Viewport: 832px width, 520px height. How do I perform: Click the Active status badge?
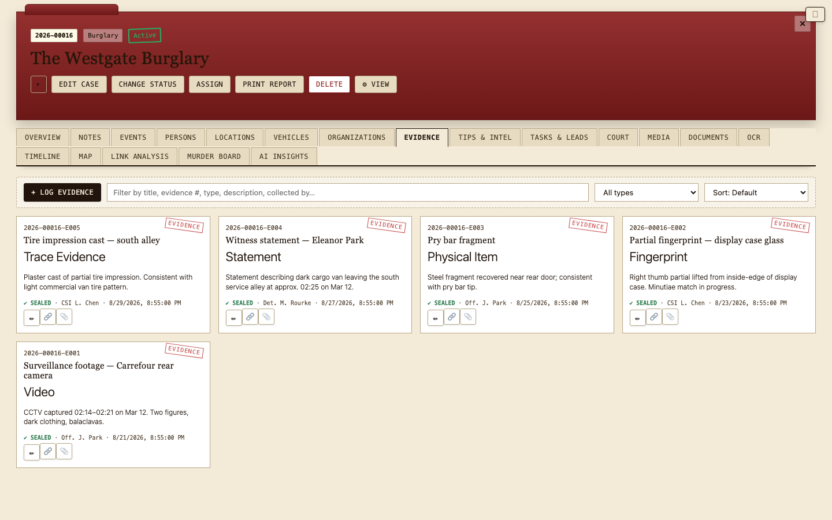point(145,36)
